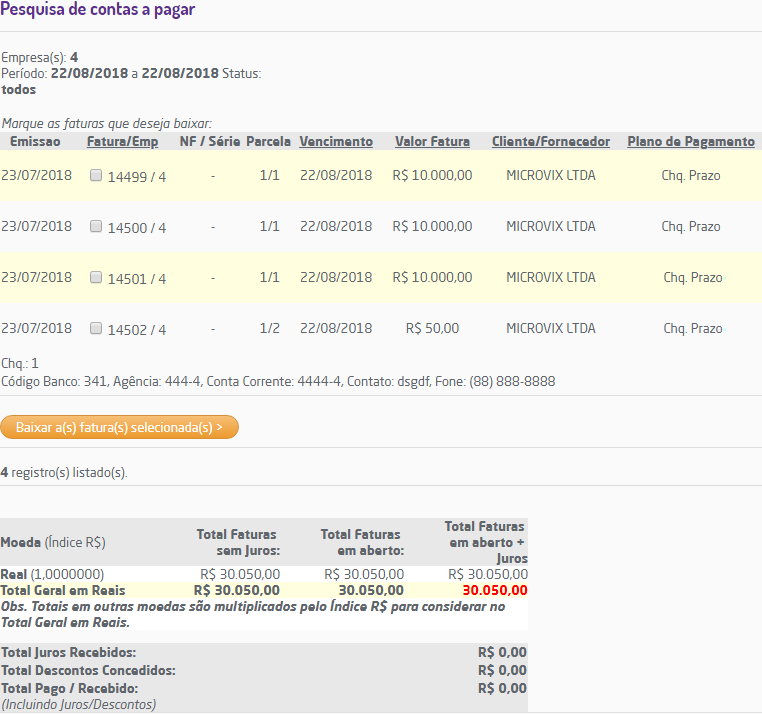762x714 pixels.
Task: Click the NF / Série column header
Action: click(210, 141)
